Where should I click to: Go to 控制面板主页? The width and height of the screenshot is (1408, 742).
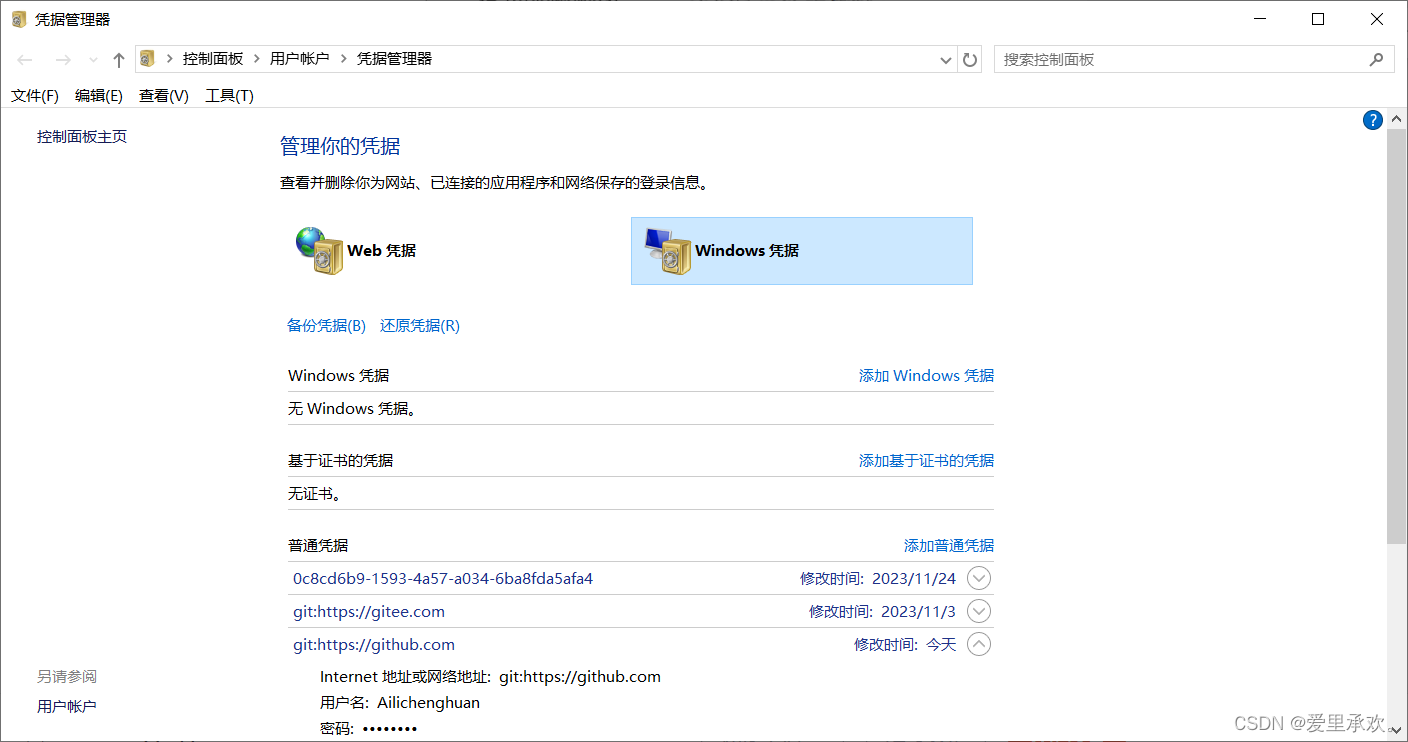[x=82, y=137]
